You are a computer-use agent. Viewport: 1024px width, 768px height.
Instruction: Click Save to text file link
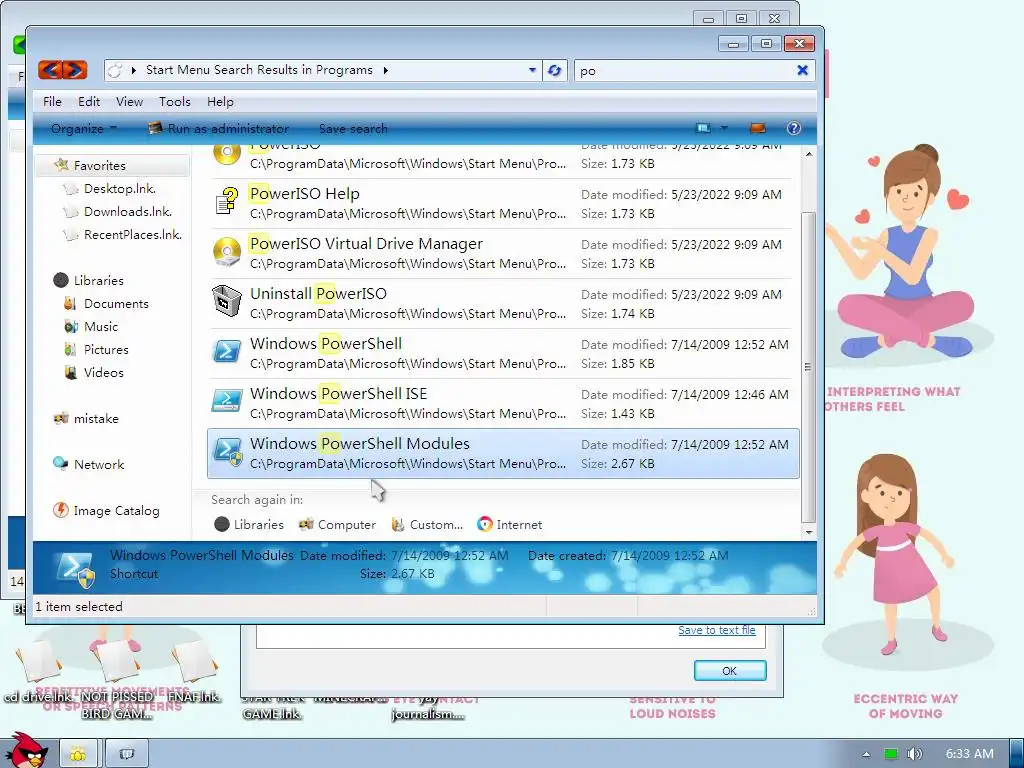click(716, 630)
